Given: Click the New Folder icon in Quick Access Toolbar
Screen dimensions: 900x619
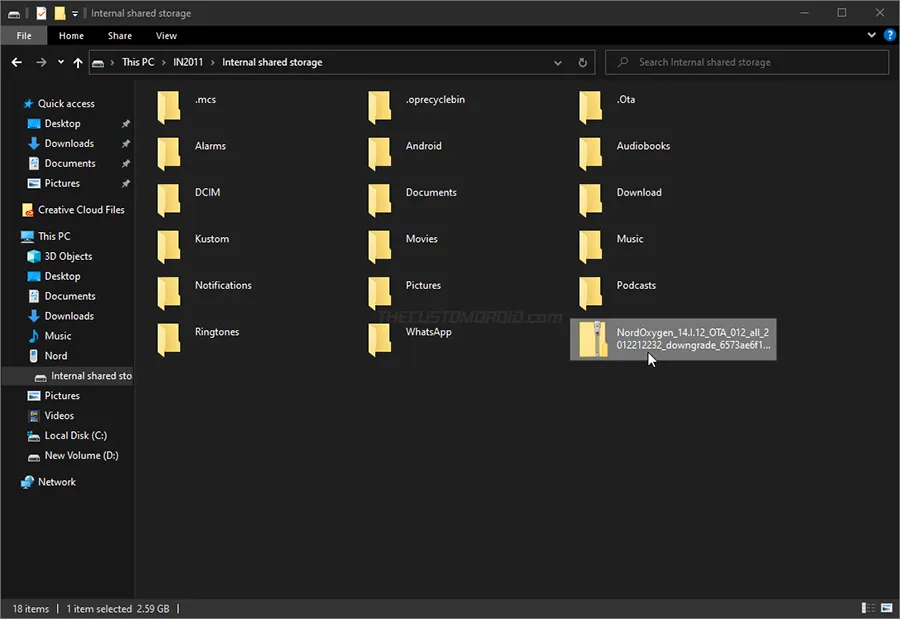Looking at the screenshot, I should 58,13.
